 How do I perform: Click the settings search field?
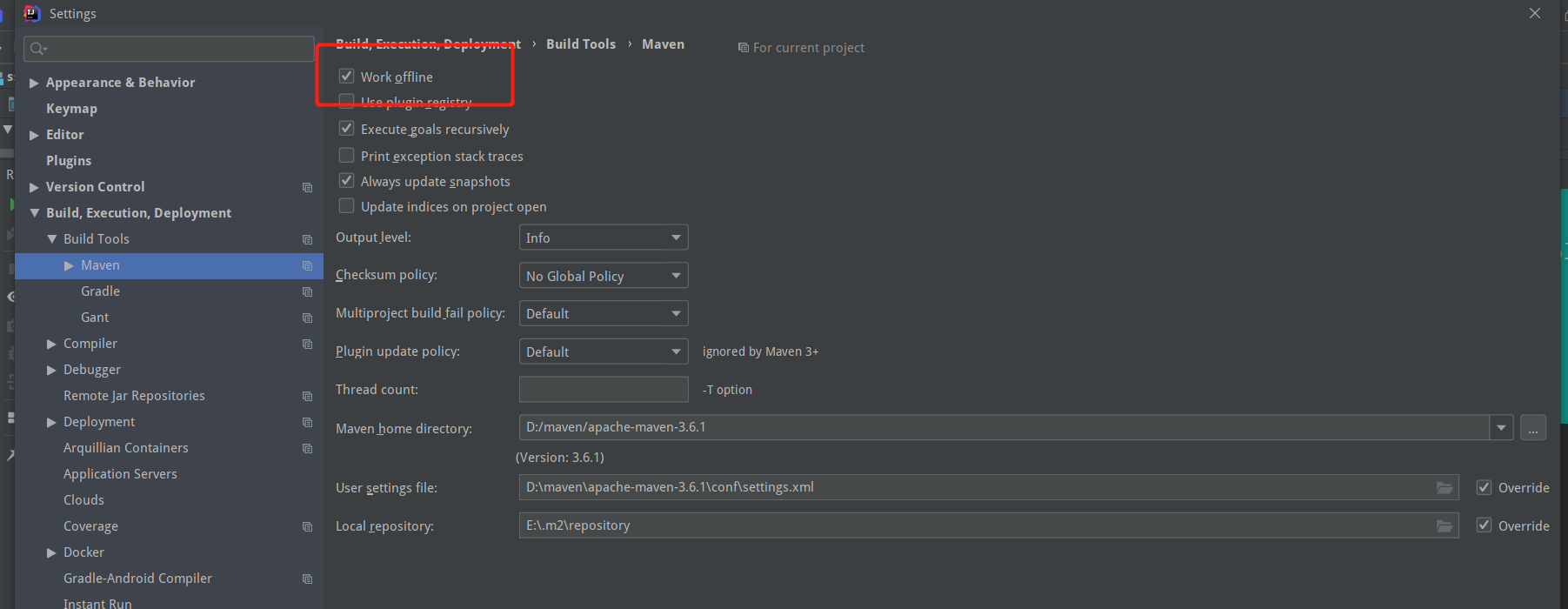169,49
